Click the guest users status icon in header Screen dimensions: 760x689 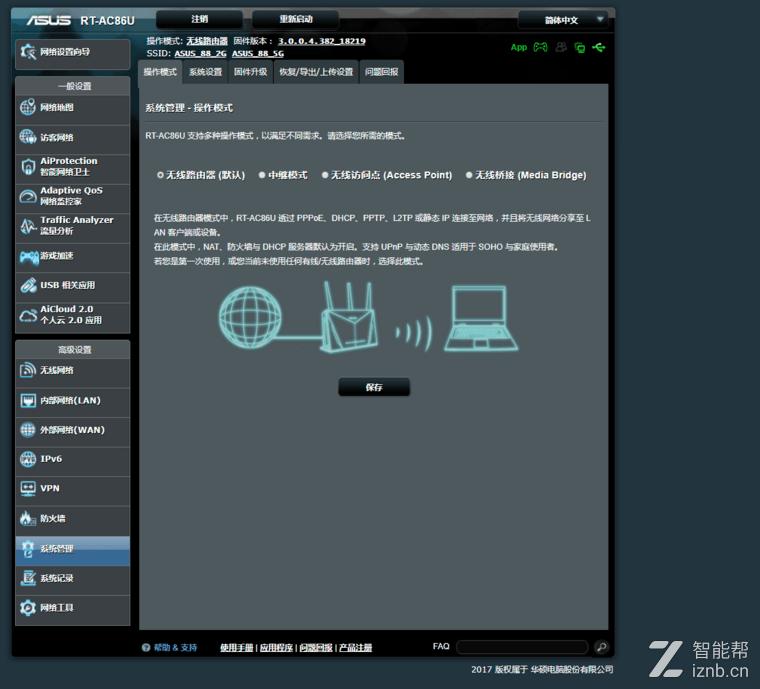coord(561,47)
